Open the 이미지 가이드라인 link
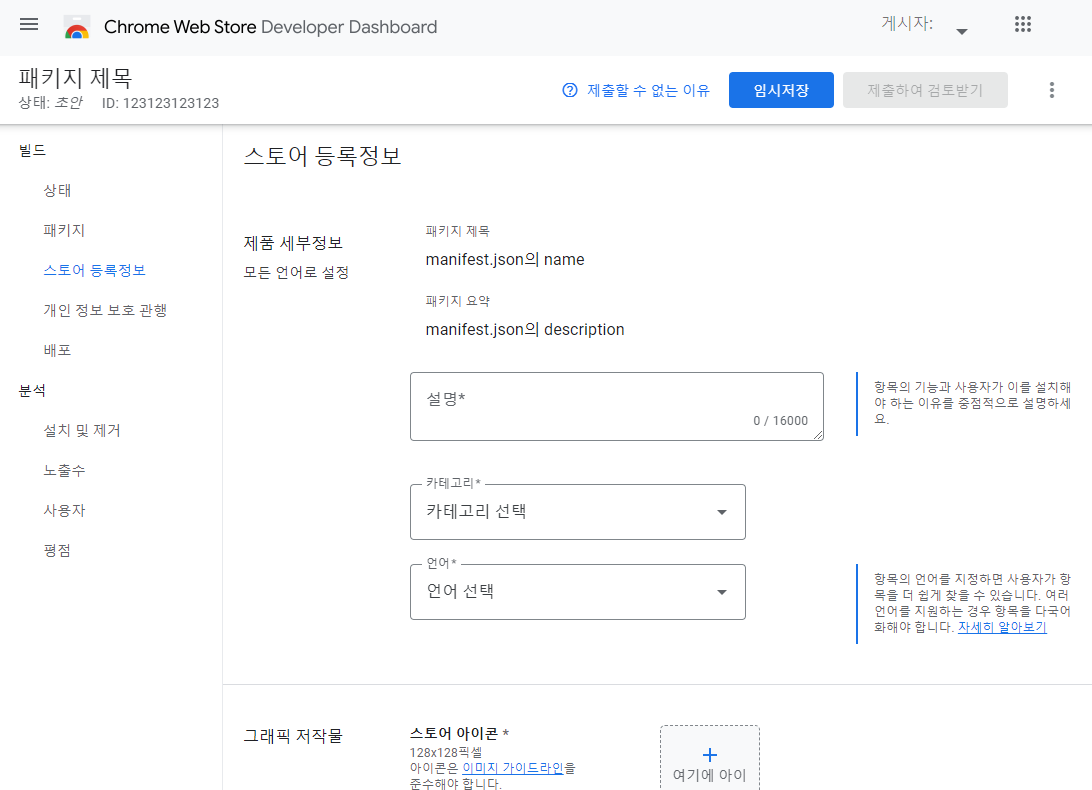The height and width of the screenshot is (790, 1092). click(513, 768)
